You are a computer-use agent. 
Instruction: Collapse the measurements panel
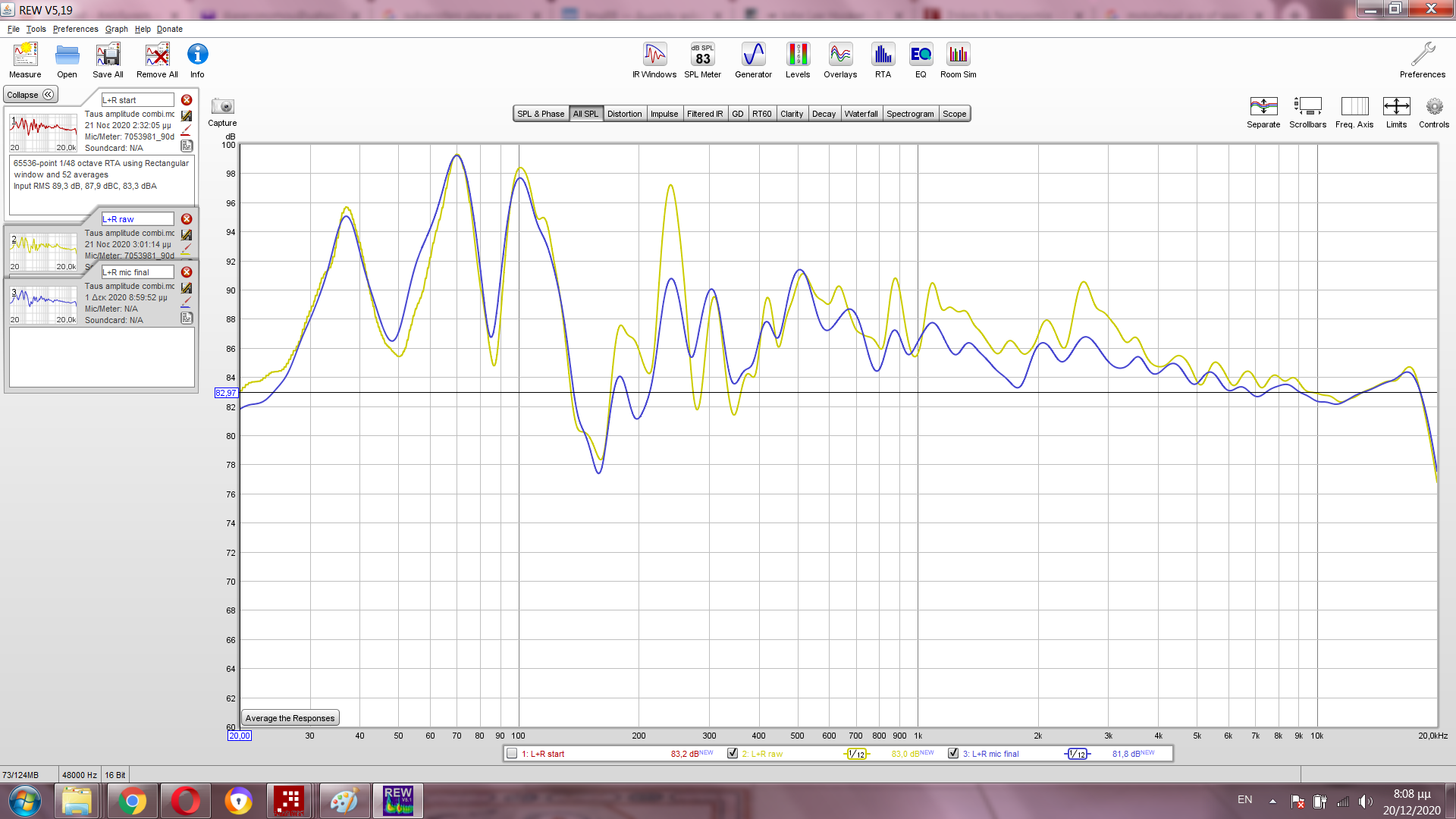click(x=30, y=95)
